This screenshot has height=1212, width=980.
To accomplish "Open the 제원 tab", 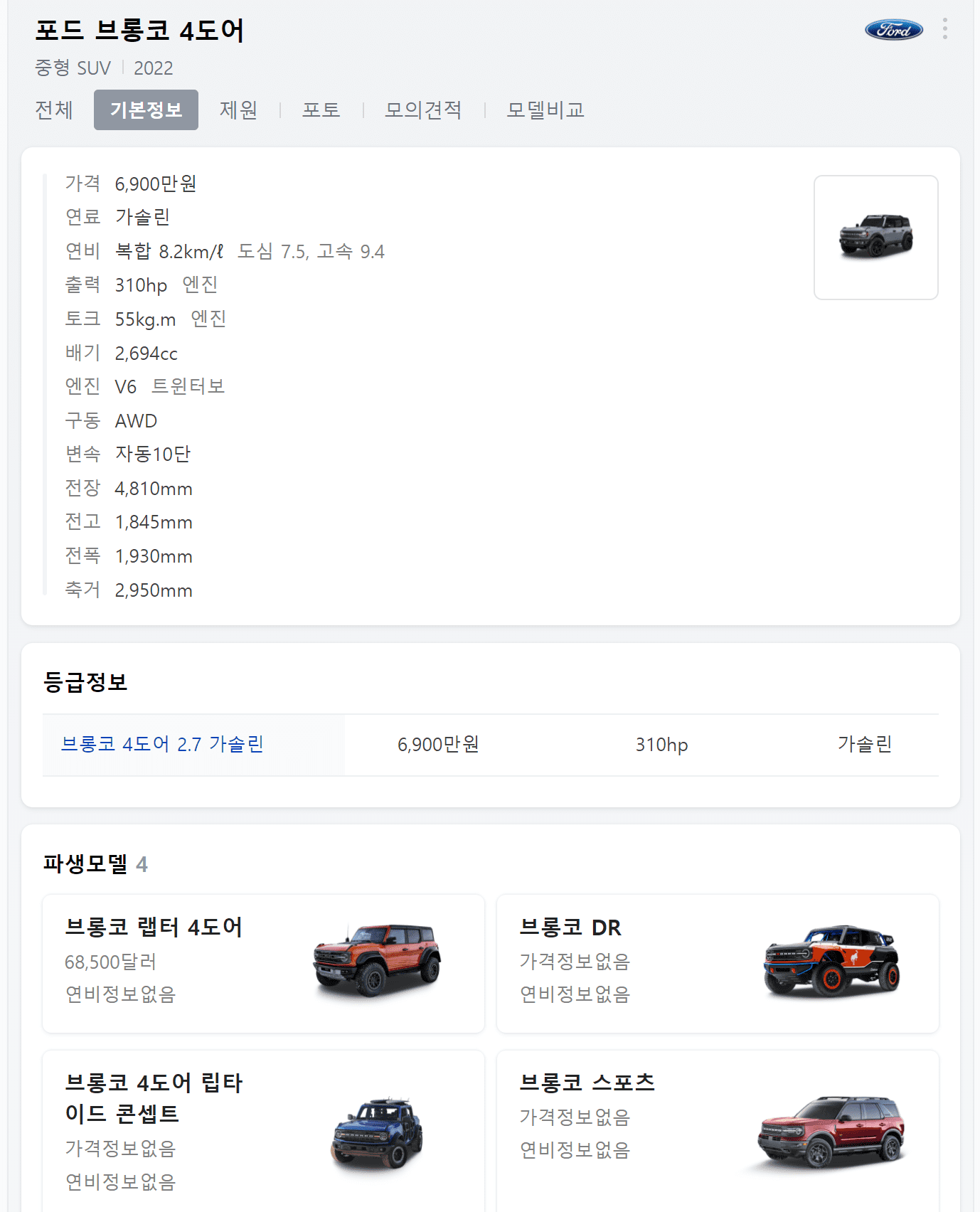I will pos(238,110).
